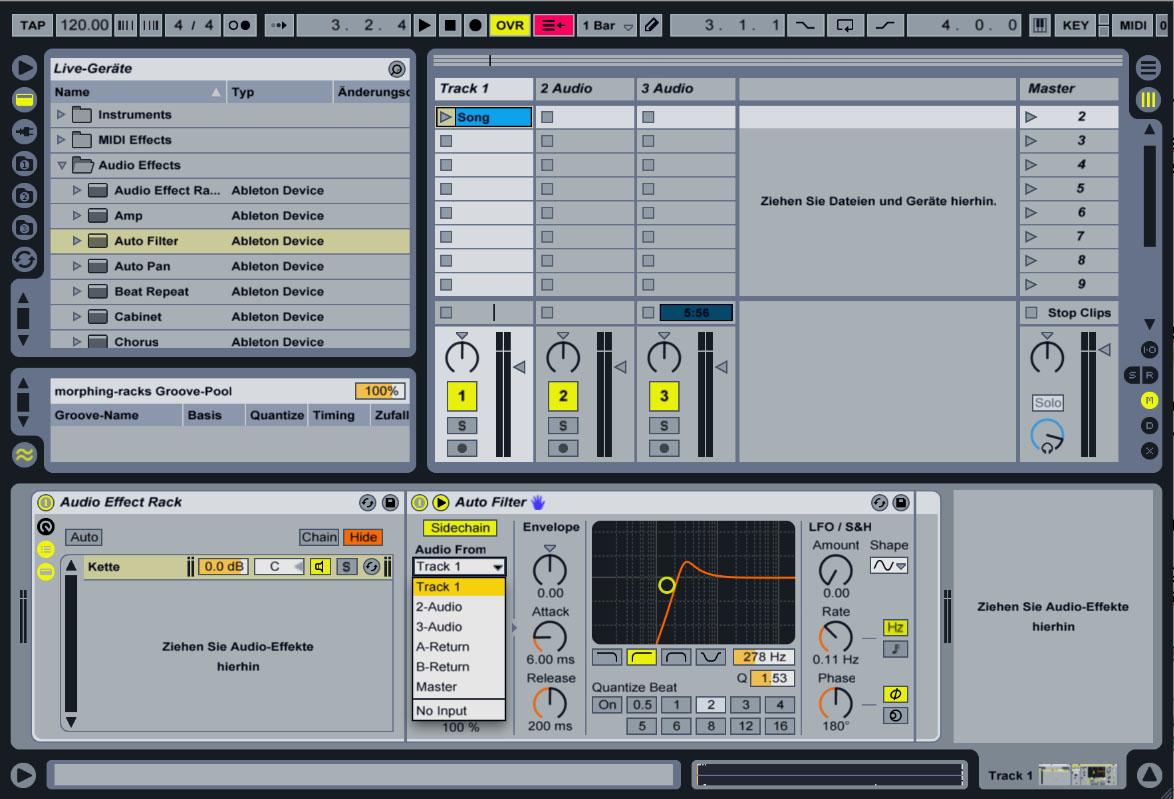1174x799 pixels.
Task: Click the Stop Clips button
Action: (1068, 313)
